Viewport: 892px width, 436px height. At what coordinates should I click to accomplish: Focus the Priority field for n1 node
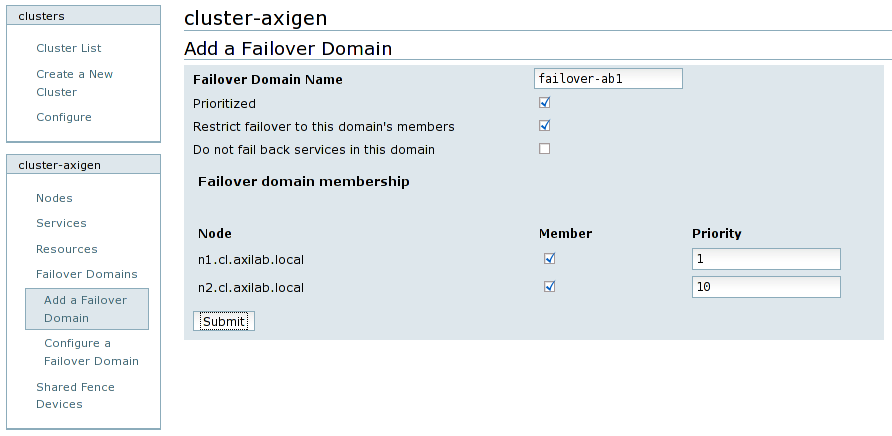pos(765,260)
